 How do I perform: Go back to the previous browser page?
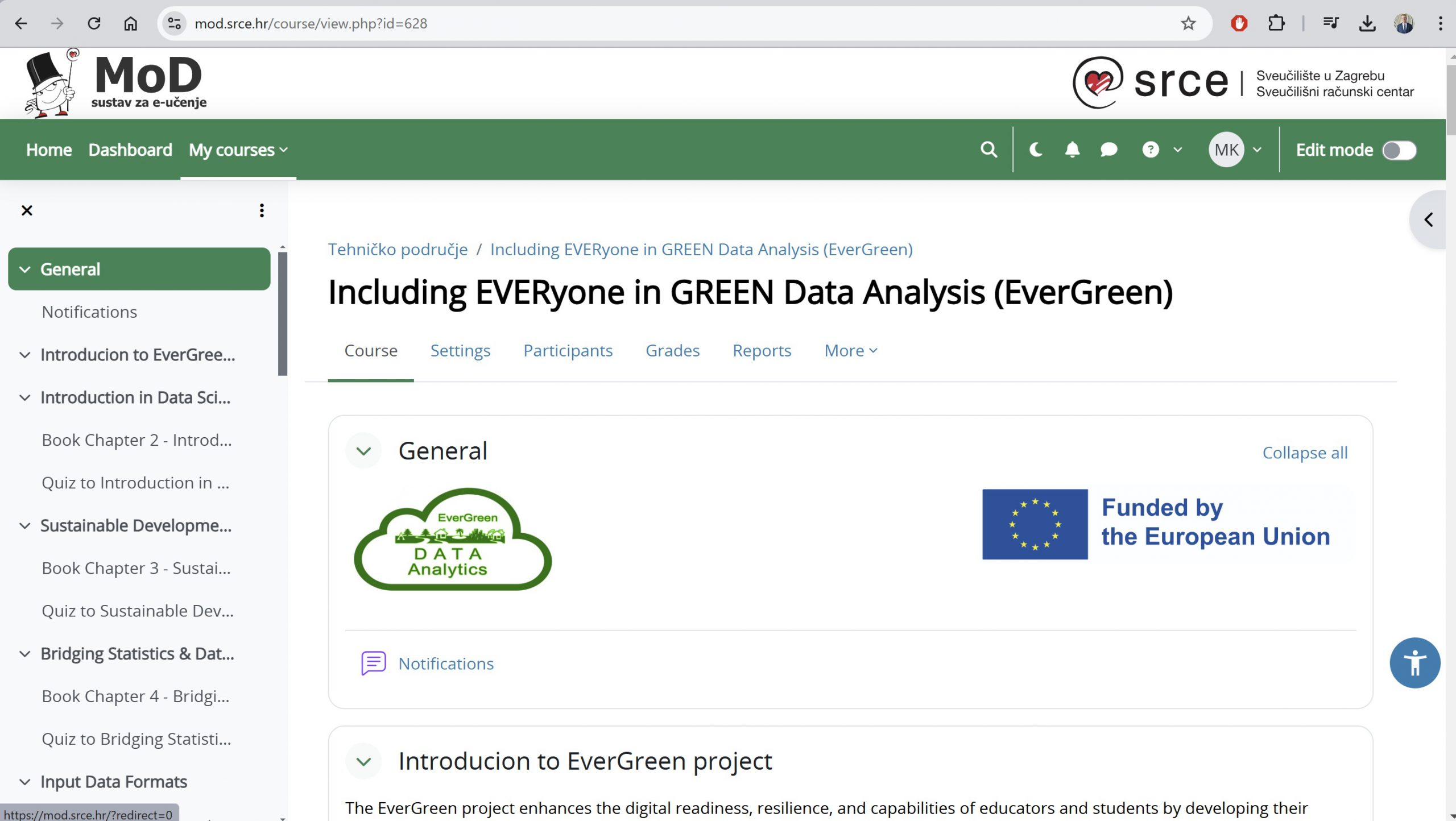click(21, 23)
